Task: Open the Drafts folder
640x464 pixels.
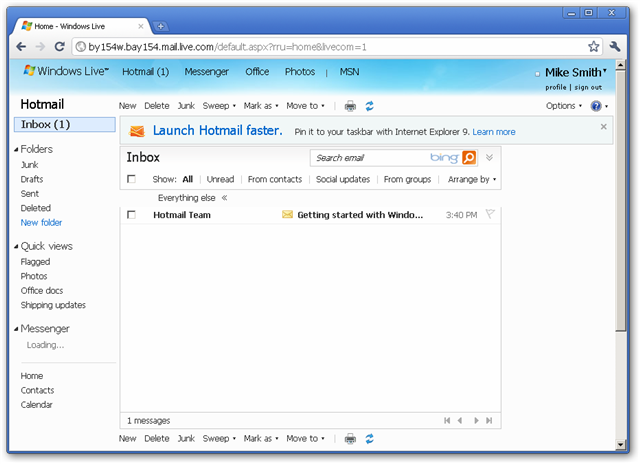Action: [32, 179]
